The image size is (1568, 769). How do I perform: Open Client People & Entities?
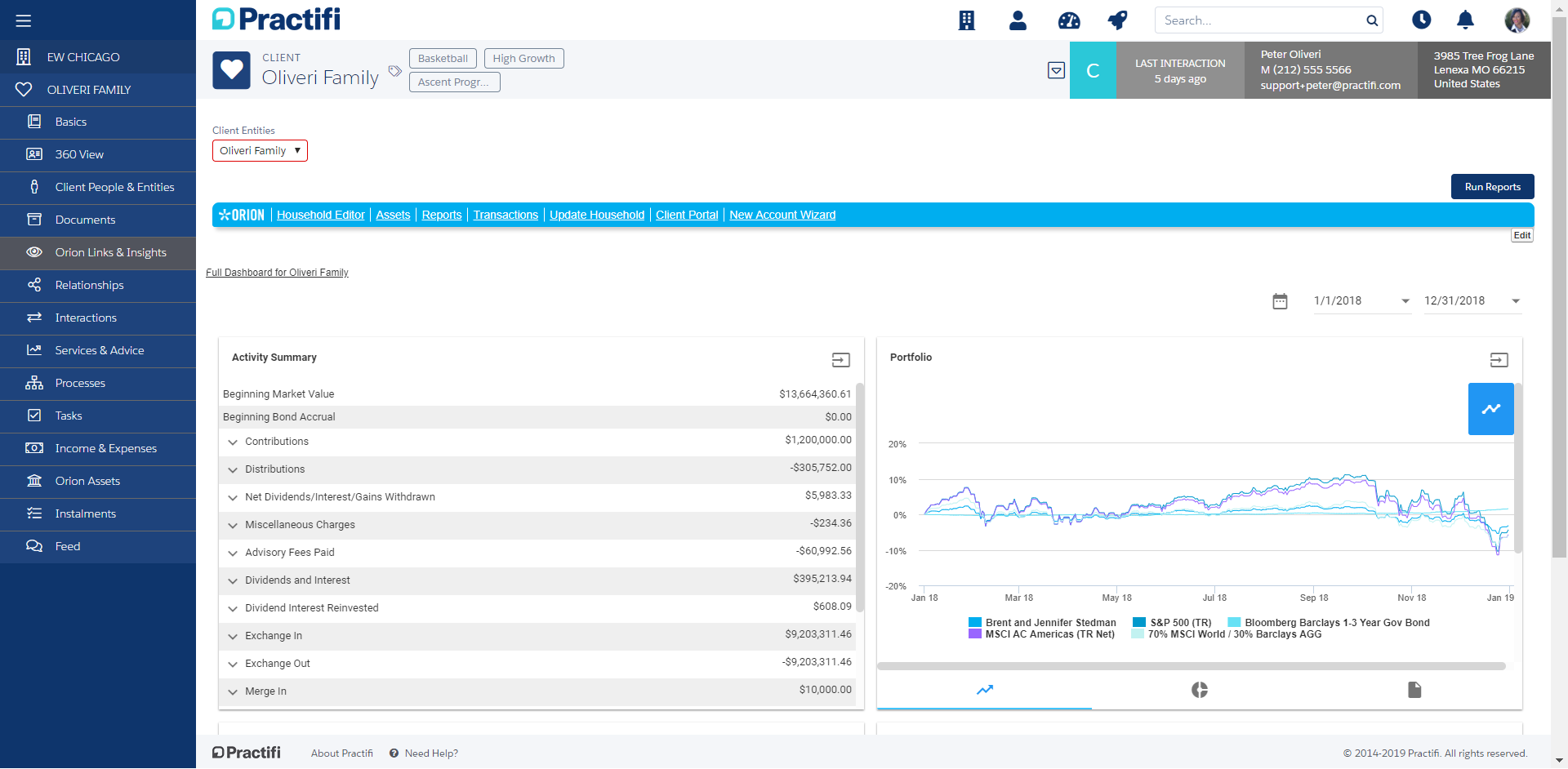point(98,187)
